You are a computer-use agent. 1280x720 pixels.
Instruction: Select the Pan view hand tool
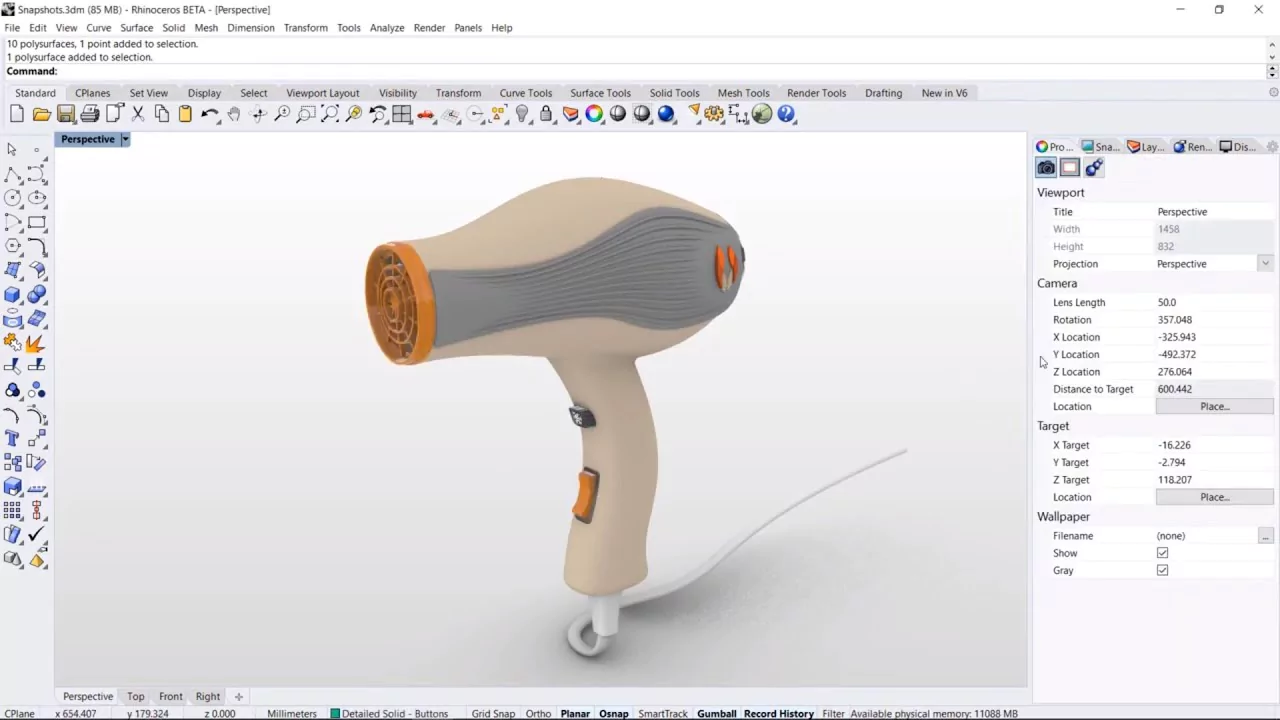(x=234, y=114)
